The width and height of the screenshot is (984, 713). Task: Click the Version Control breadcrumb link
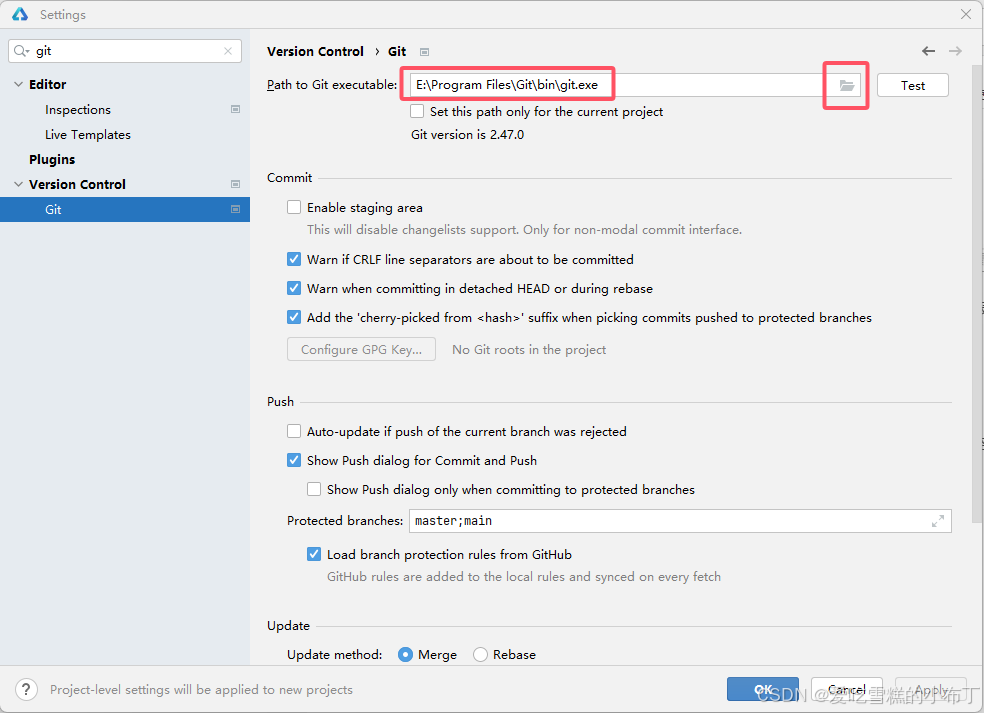pyautogui.click(x=315, y=51)
